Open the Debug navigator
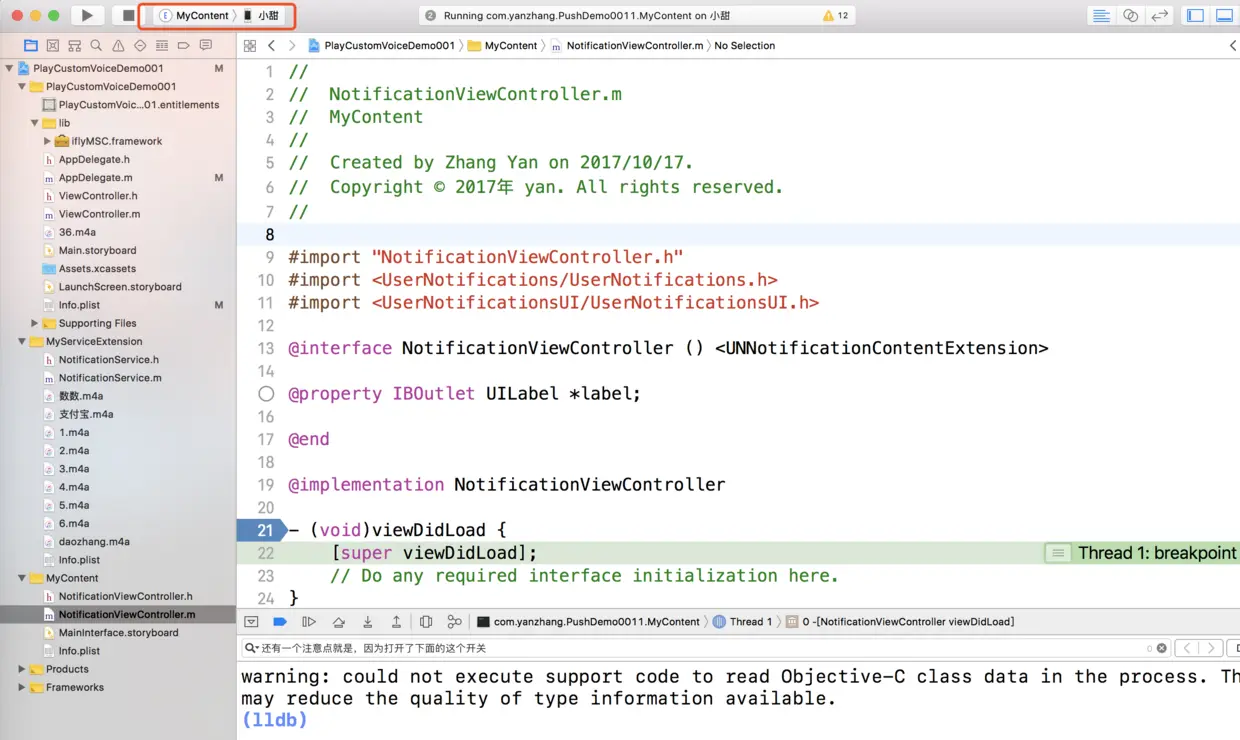 click(x=162, y=46)
